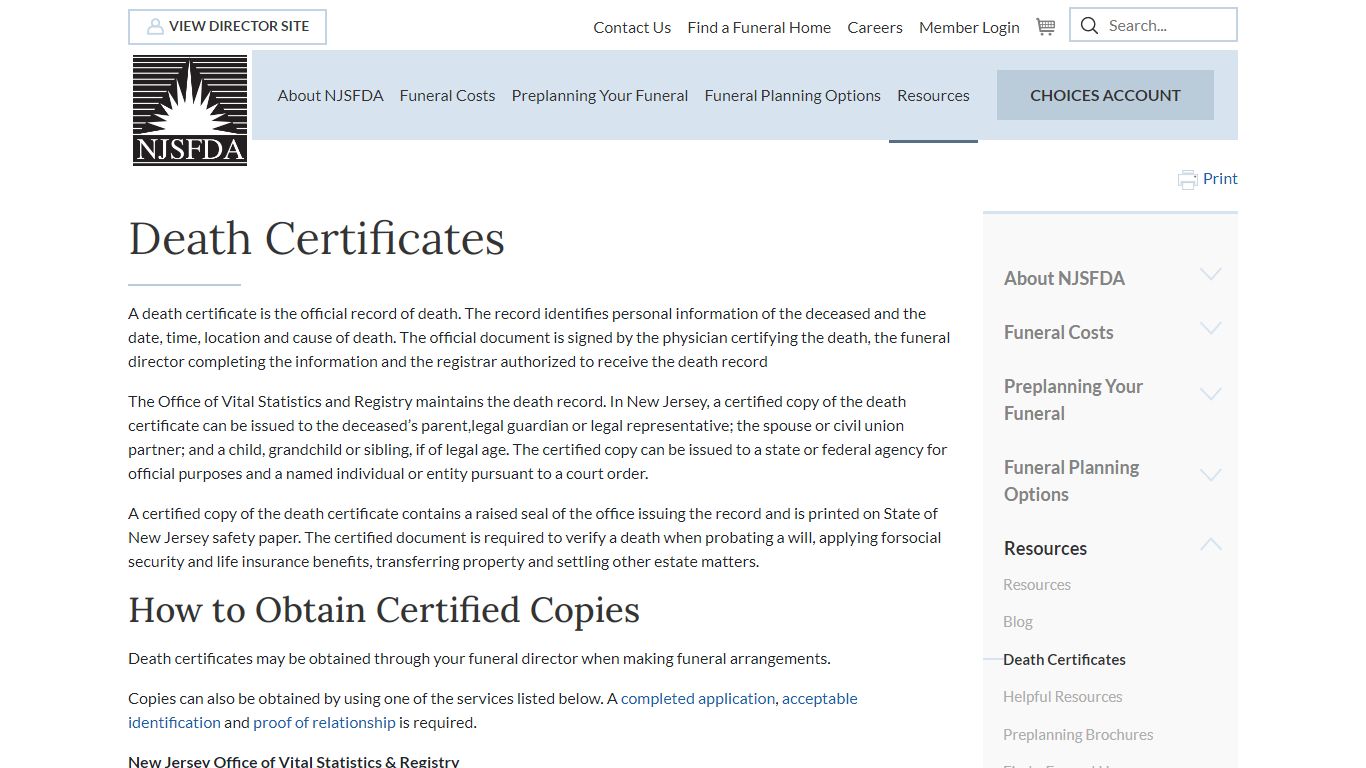
Task: Open Funeral Costs in main navigation
Action: coord(447,95)
